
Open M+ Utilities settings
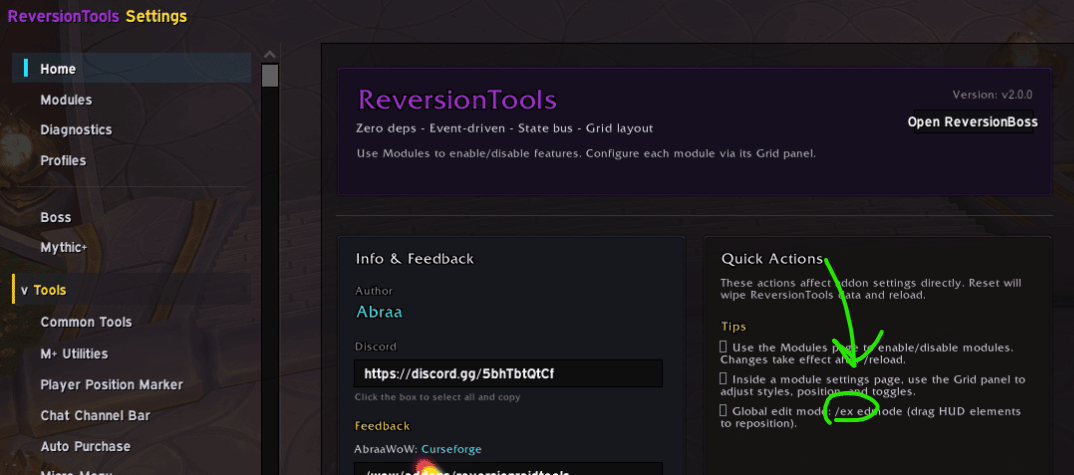click(x=74, y=354)
